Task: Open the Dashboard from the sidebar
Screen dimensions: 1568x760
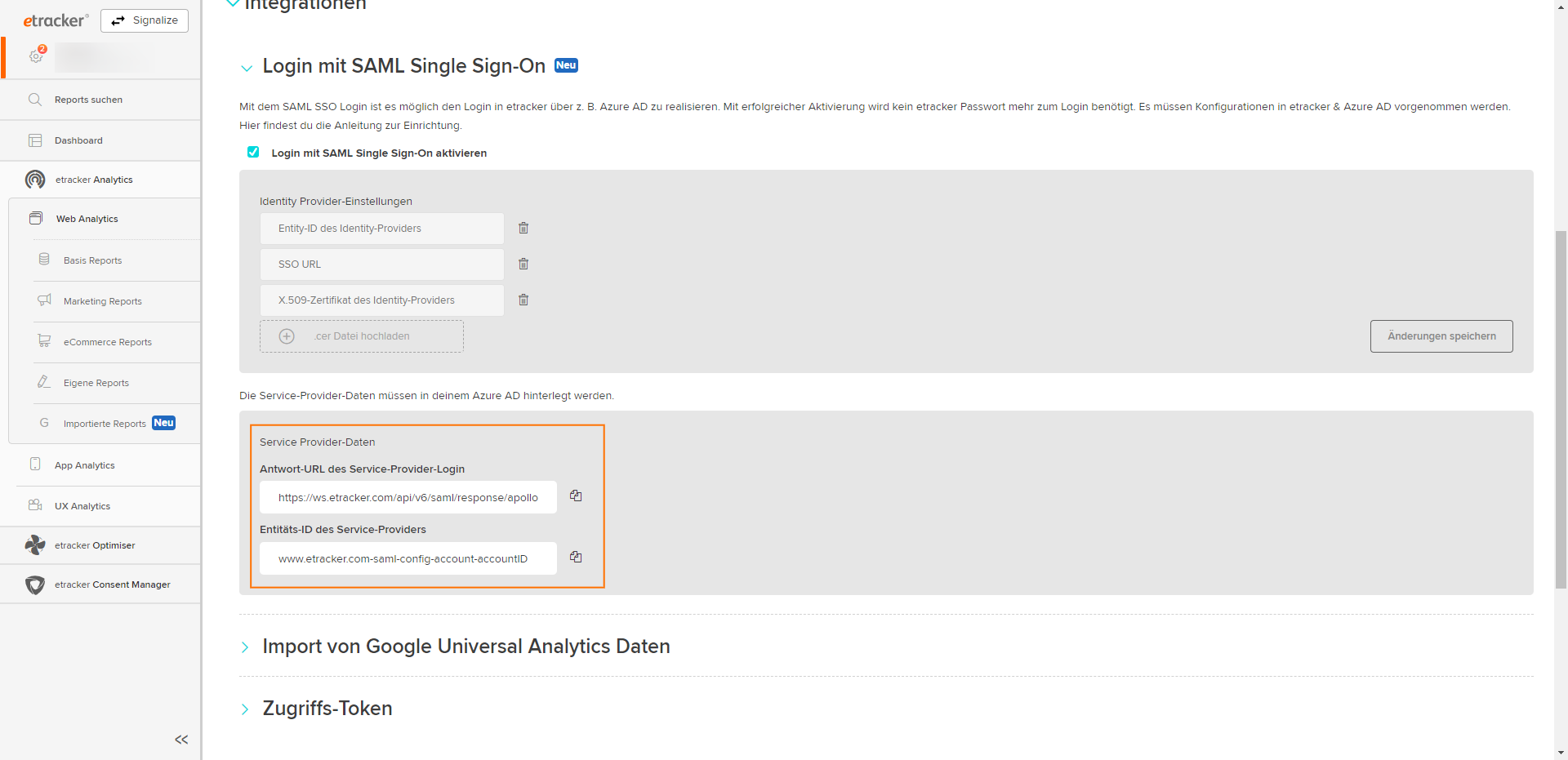Action: point(78,140)
